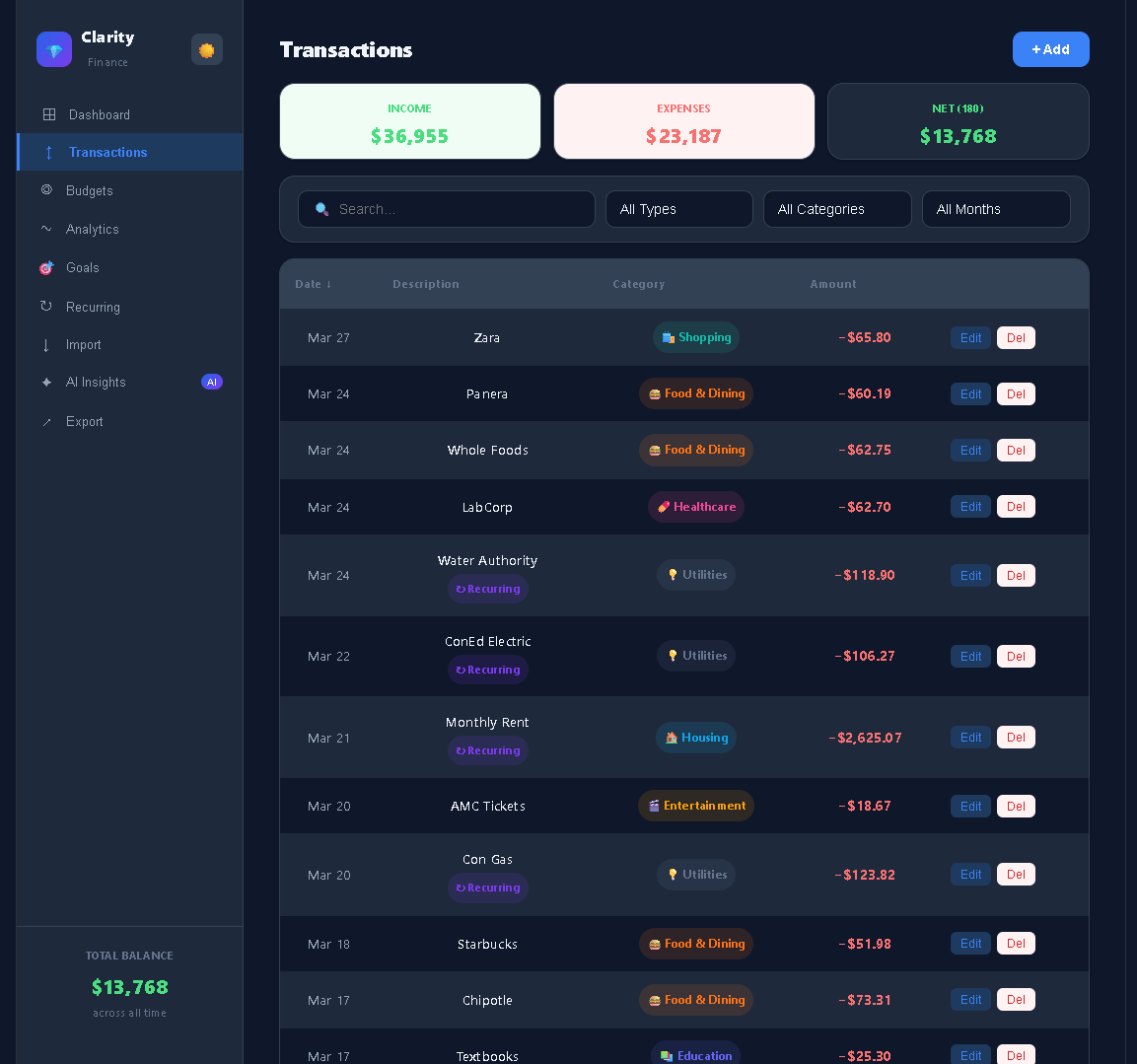Go to AI Insights page
This screenshot has width=1137, height=1064.
(130, 383)
